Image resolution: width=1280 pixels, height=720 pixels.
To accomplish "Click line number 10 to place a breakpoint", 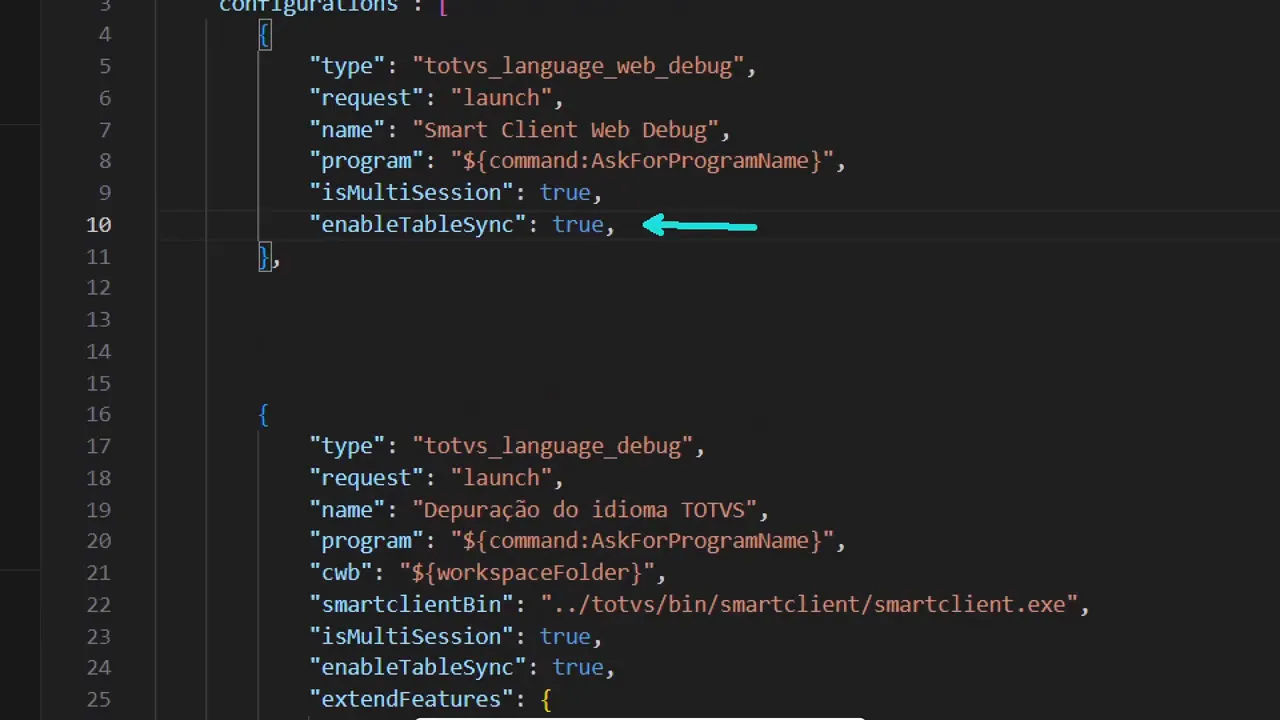I will 99,224.
